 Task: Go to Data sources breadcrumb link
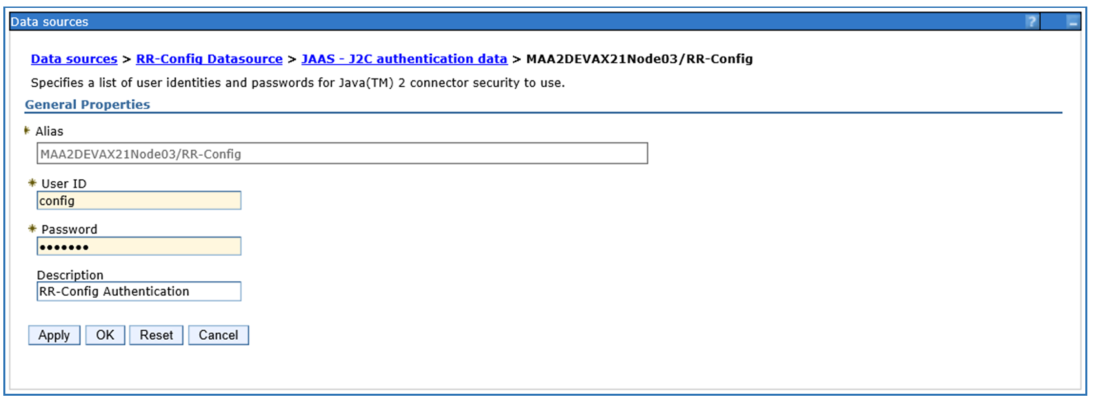click(74, 59)
